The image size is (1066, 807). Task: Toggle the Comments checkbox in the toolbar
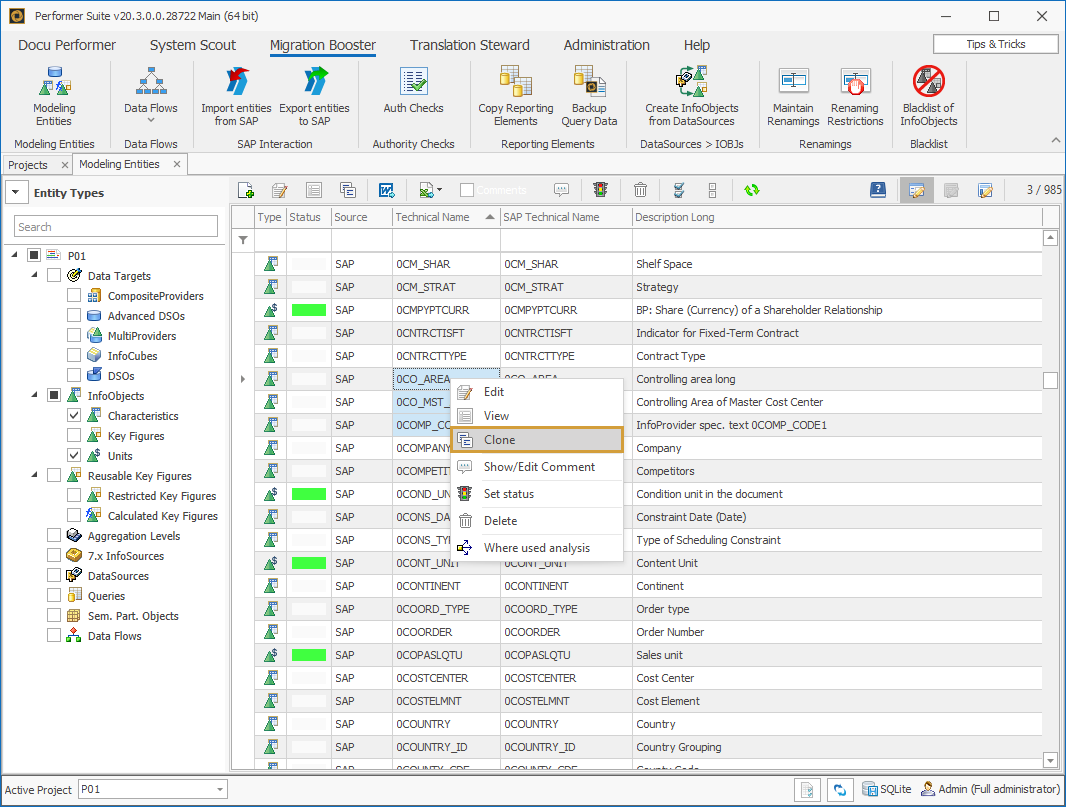pos(466,189)
